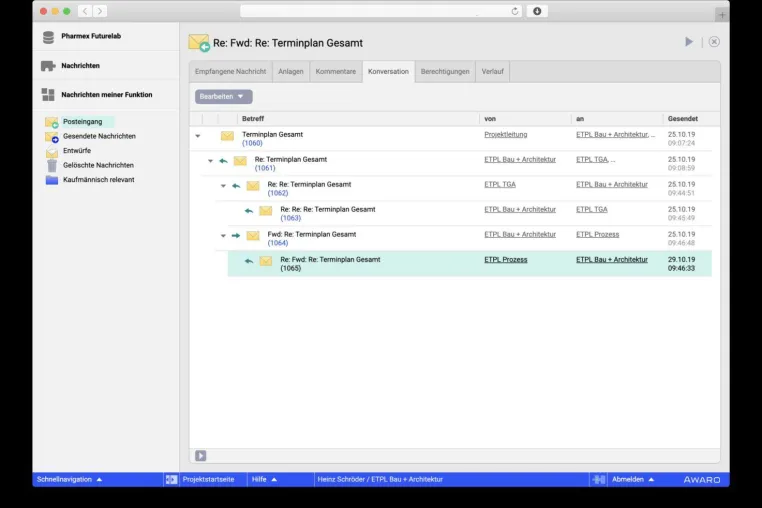Image resolution: width=762 pixels, height=508 pixels.
Task: Click the reply arrow icon on message 1063
Action: tap(249, 211)
